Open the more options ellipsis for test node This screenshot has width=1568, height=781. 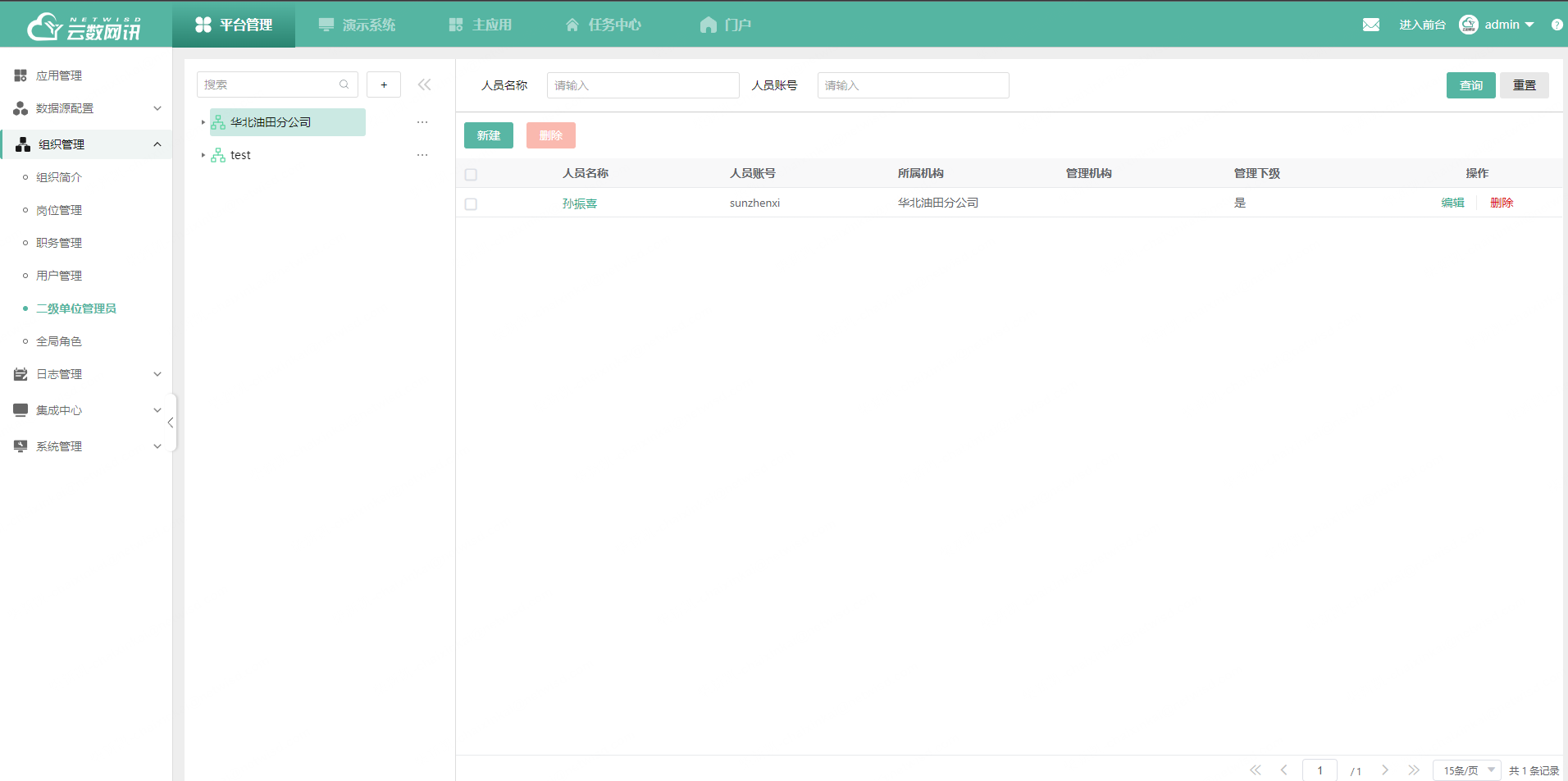click(x=422, y=155)
